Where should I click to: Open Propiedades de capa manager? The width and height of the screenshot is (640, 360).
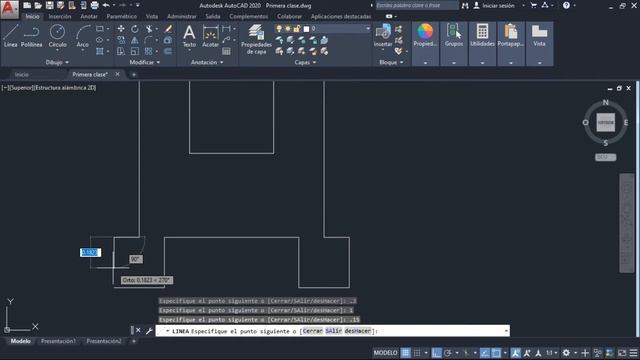click(x=256, y=39)
